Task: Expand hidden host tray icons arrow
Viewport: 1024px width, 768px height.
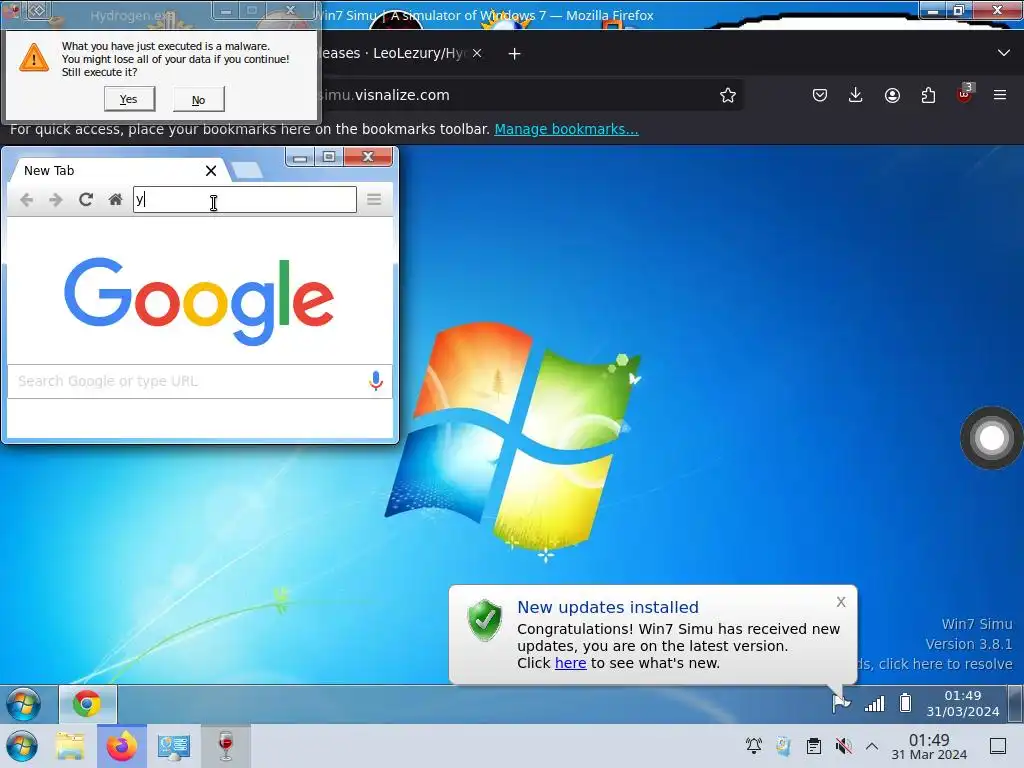Action: click(872, 746)
